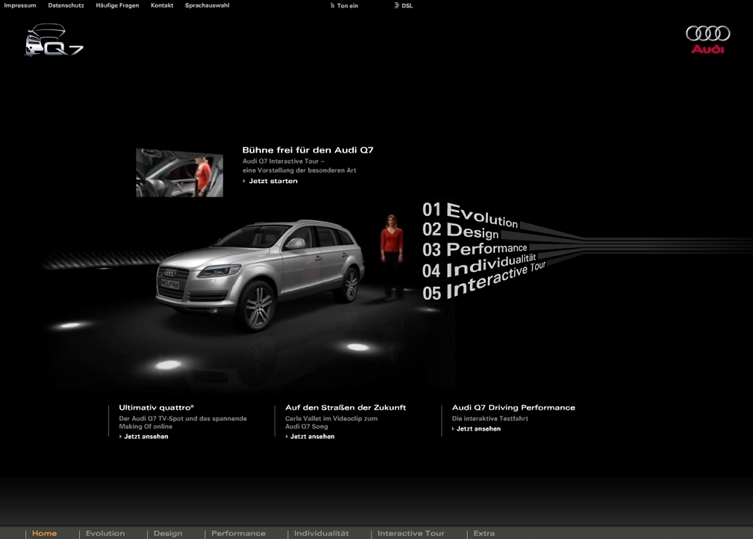The width and height of the screenshot is (753, 539).
Task: Switch the DSL bandwidth option
Action: point(405,6)
